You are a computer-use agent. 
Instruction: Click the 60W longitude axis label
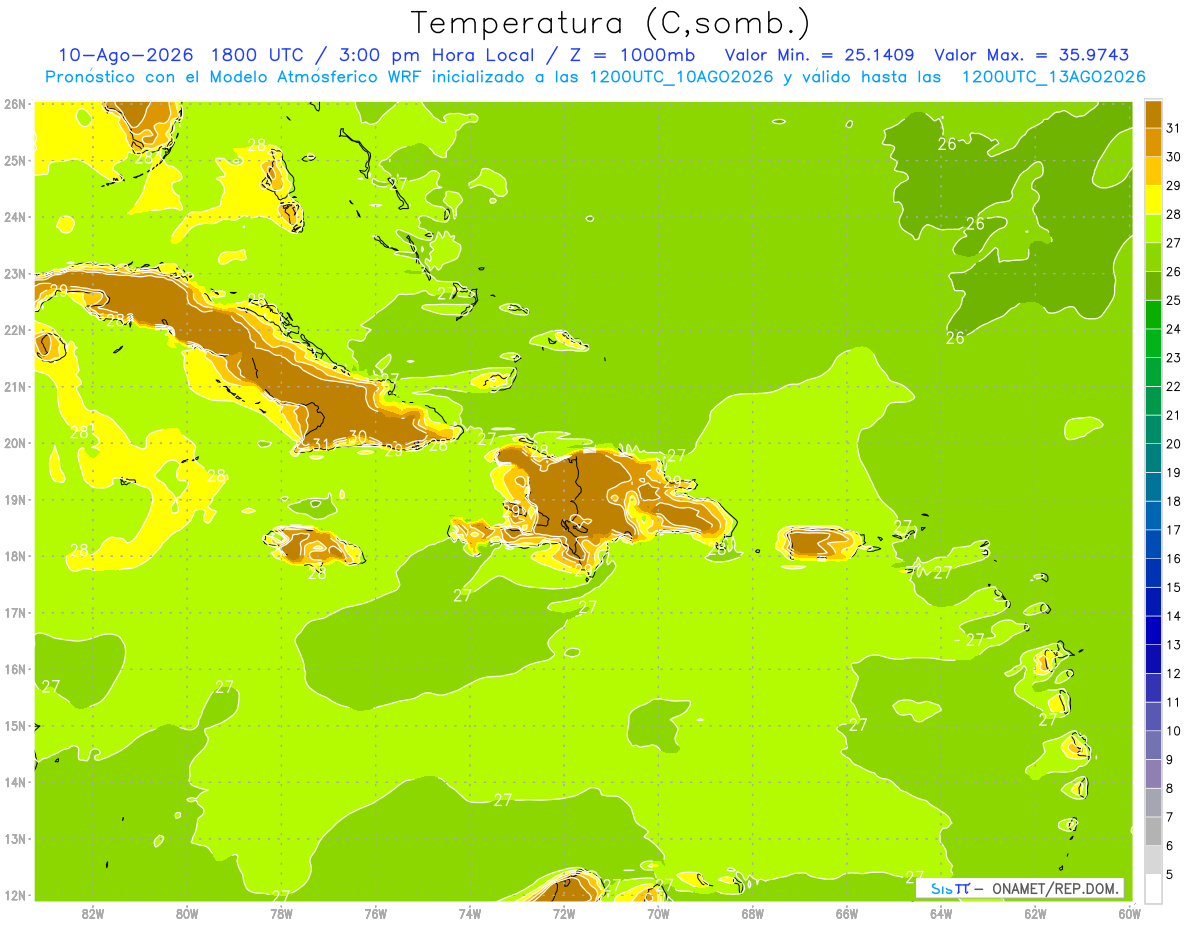point(1130,913)
